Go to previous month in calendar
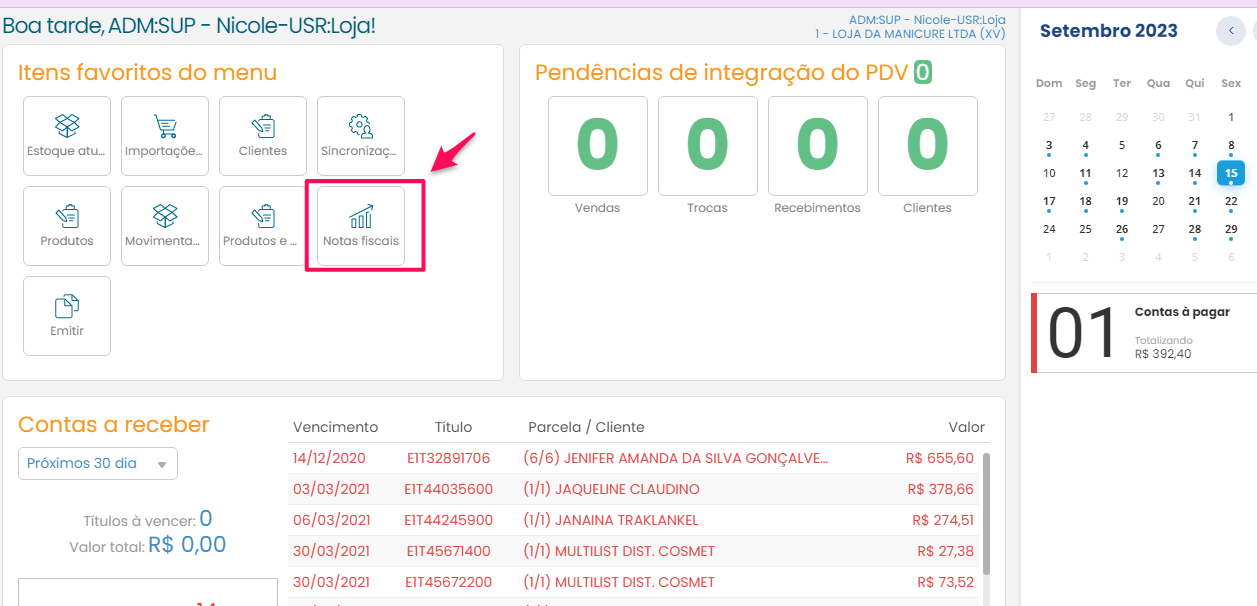Image resolution: width=1257 pixels, height=606 pixels. [x=1231, y=31]
